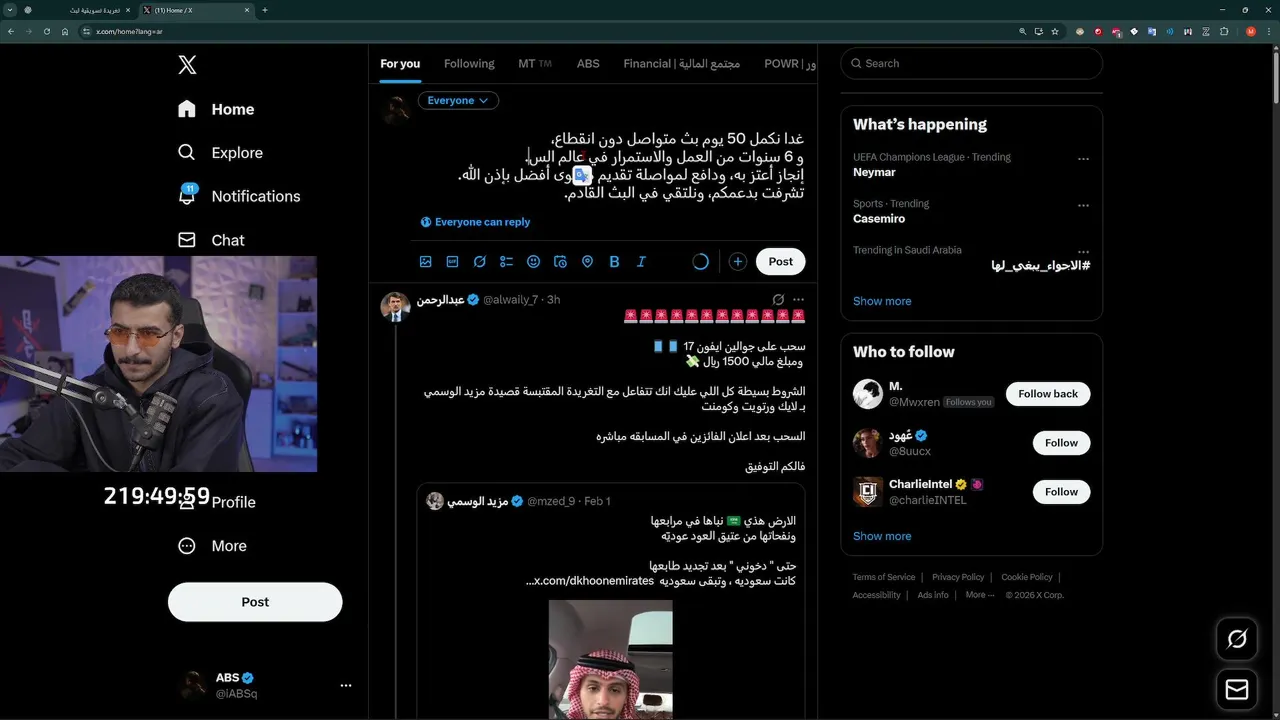The width and height of the screenshot is (1280, 720).
Task: Open more options for Neymar trend
Action: pos(1083,159)
